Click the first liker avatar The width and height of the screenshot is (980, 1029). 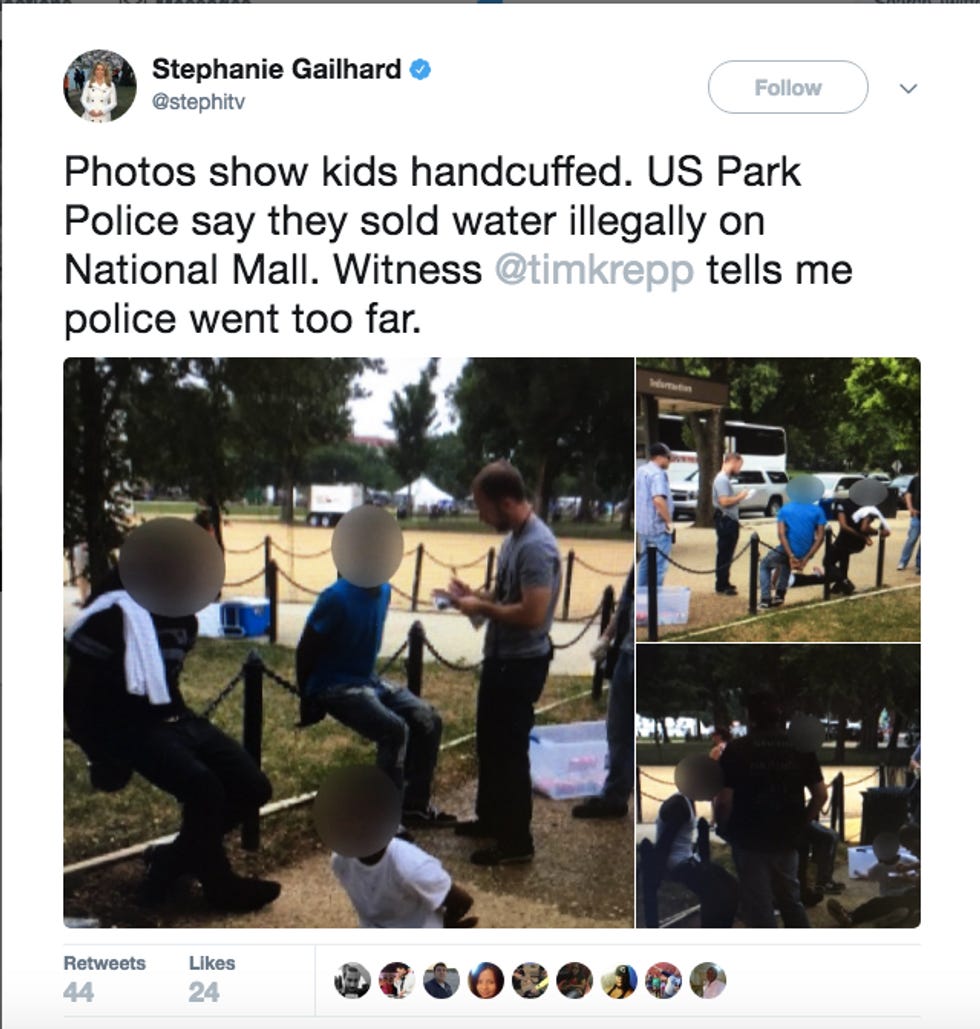tap(352, 980)
